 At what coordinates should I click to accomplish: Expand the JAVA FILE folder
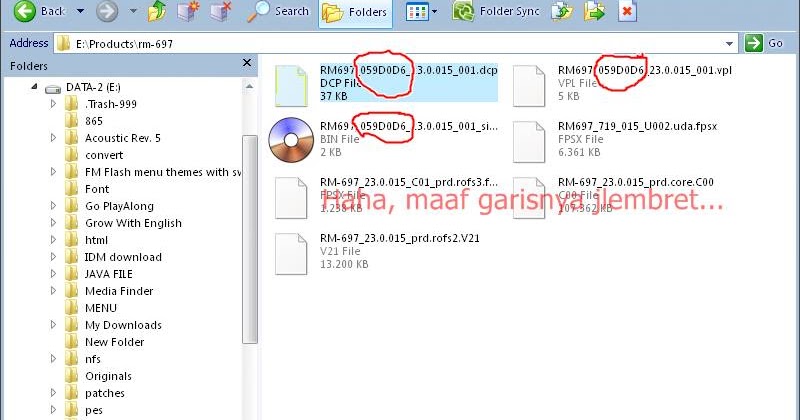pyautogui.click(x=53, y=274)
